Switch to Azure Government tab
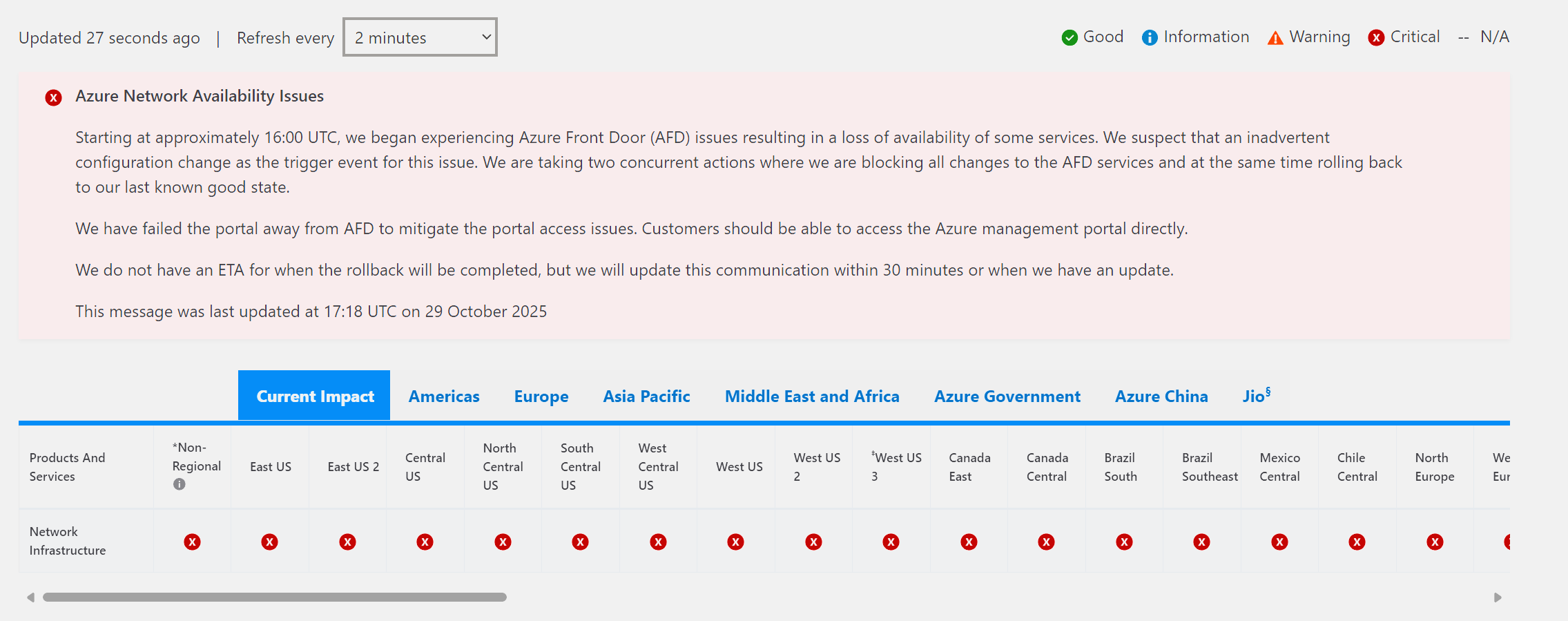This screenshot has width=1568, height=621. [1007, 397]
